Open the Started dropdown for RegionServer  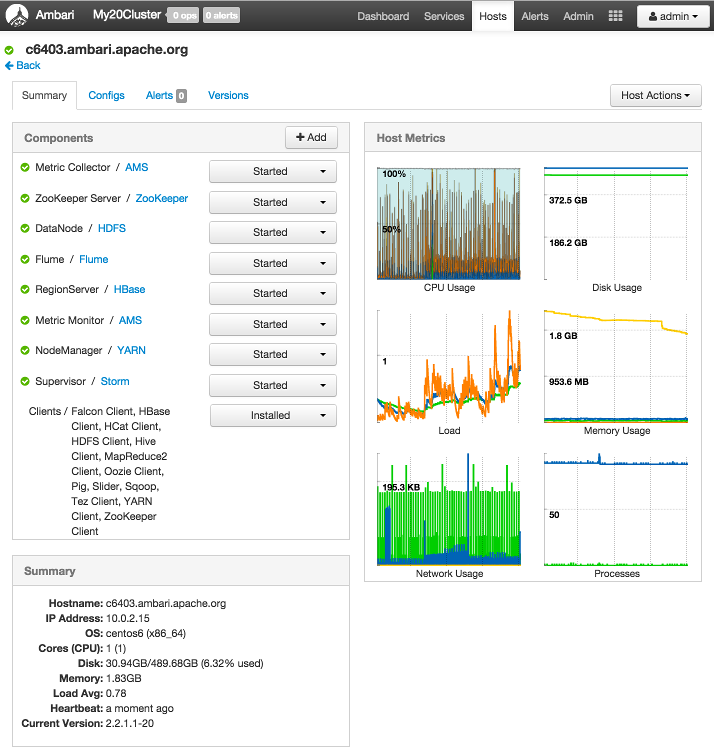tap(272, 293)
